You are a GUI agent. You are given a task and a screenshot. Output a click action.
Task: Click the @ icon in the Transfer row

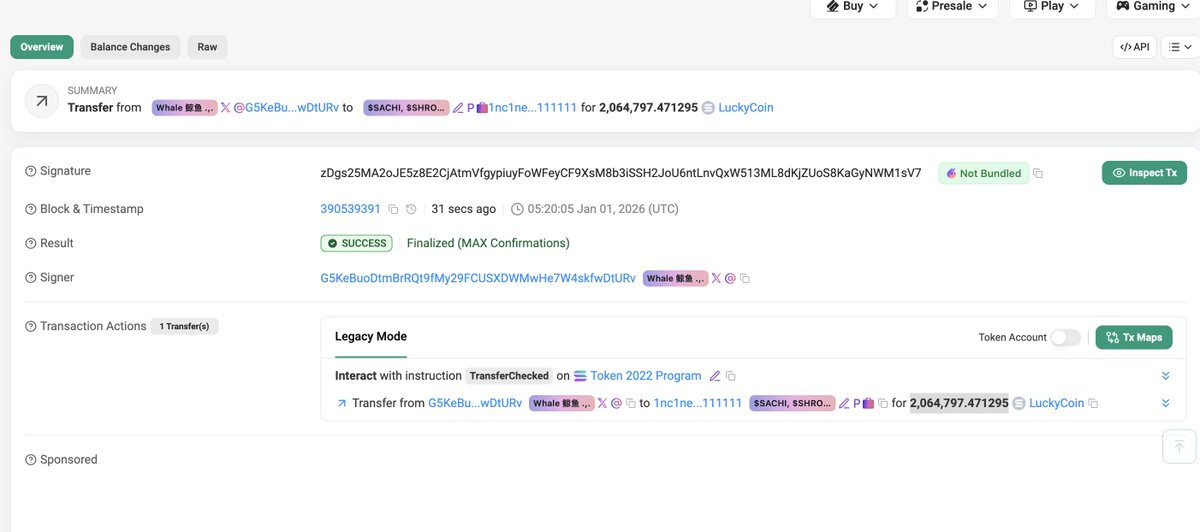616,403
